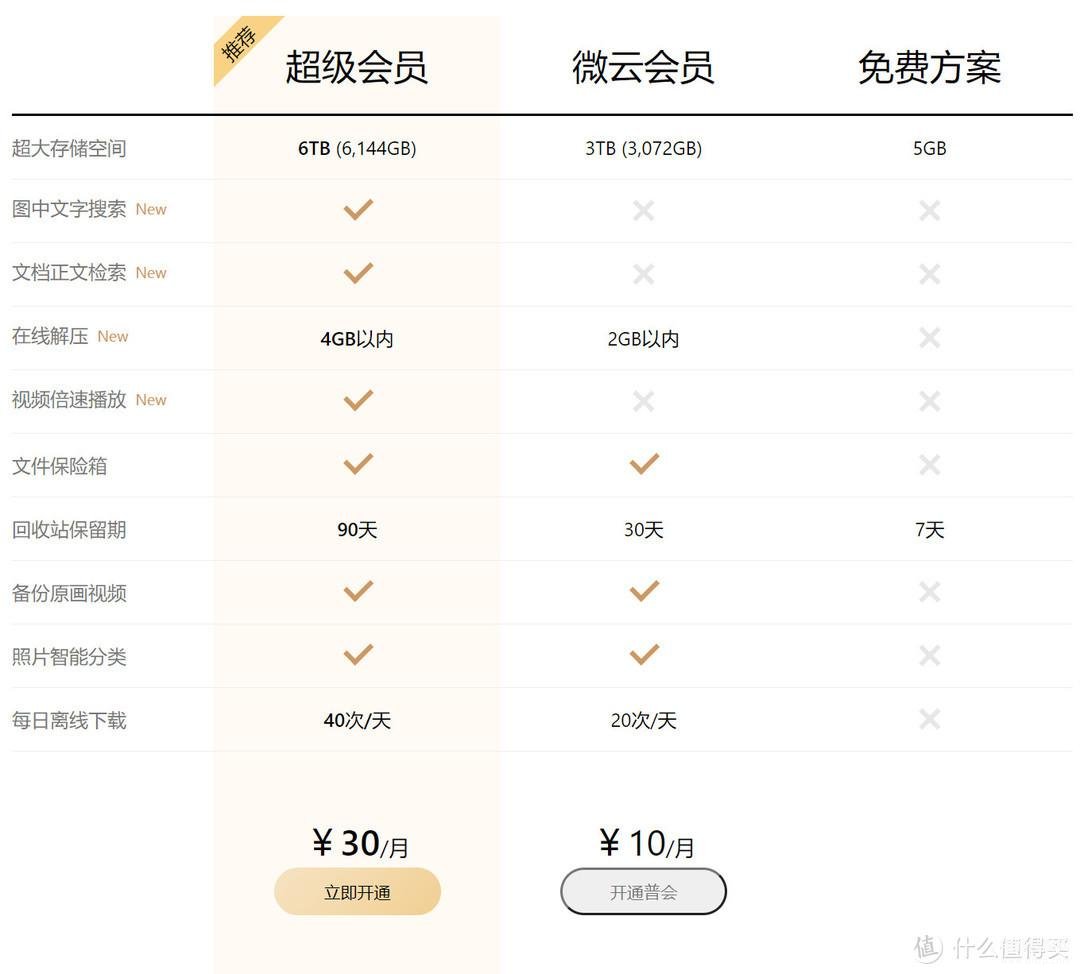Click 微云会员 checkmark for 备份原画视频

click(644, 591)
